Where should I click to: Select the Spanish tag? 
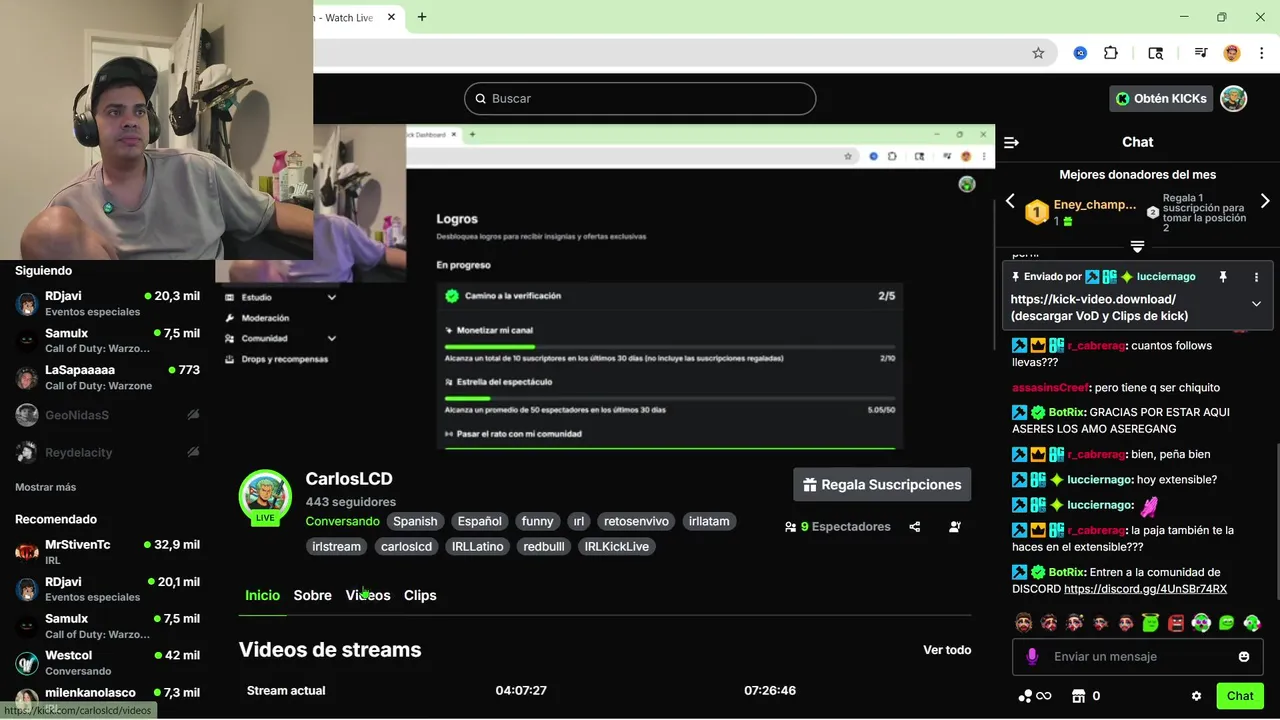415,521
